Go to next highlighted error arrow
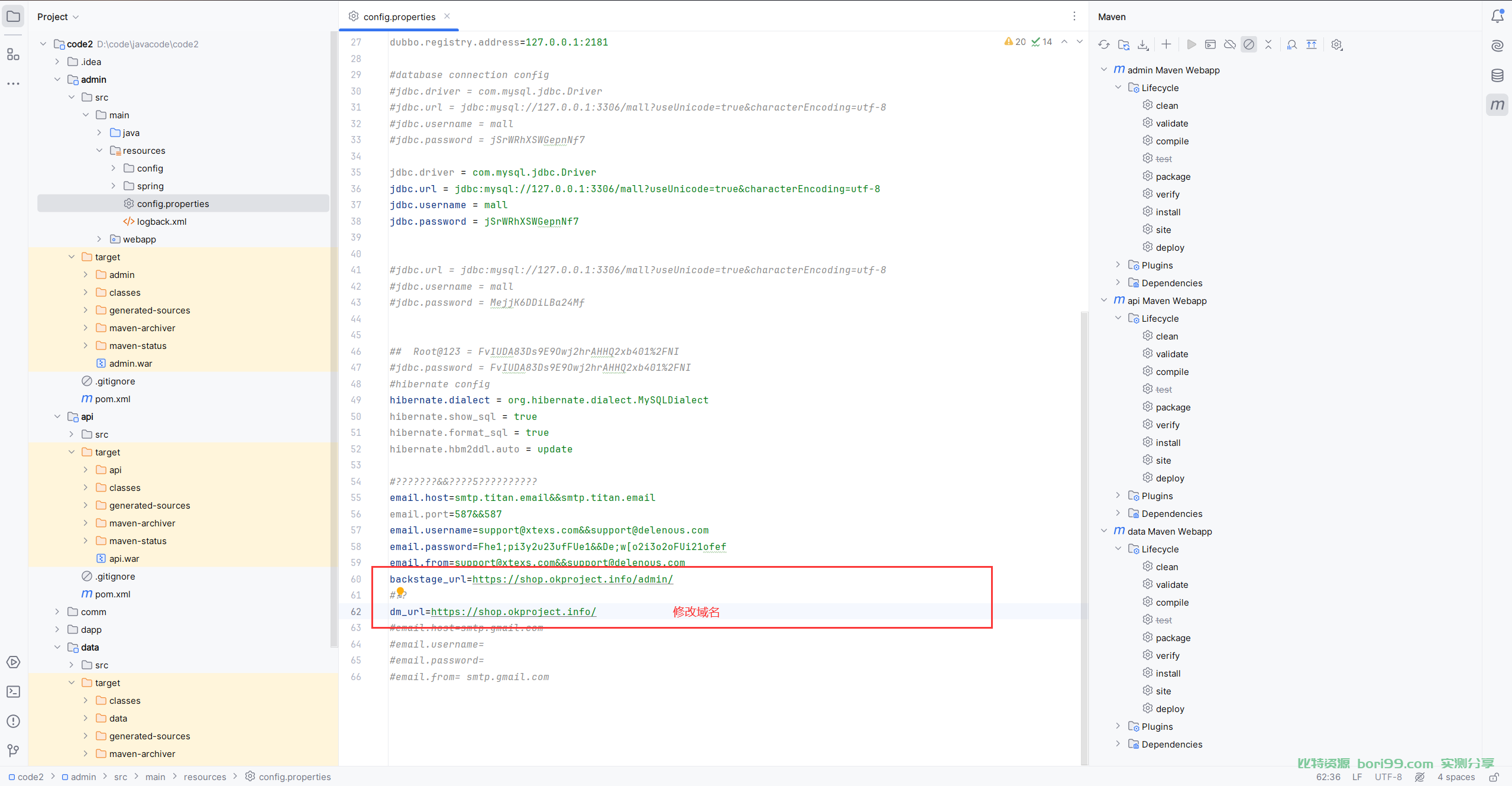Screen dimensions: 1512x786 tap(1080, 41)
